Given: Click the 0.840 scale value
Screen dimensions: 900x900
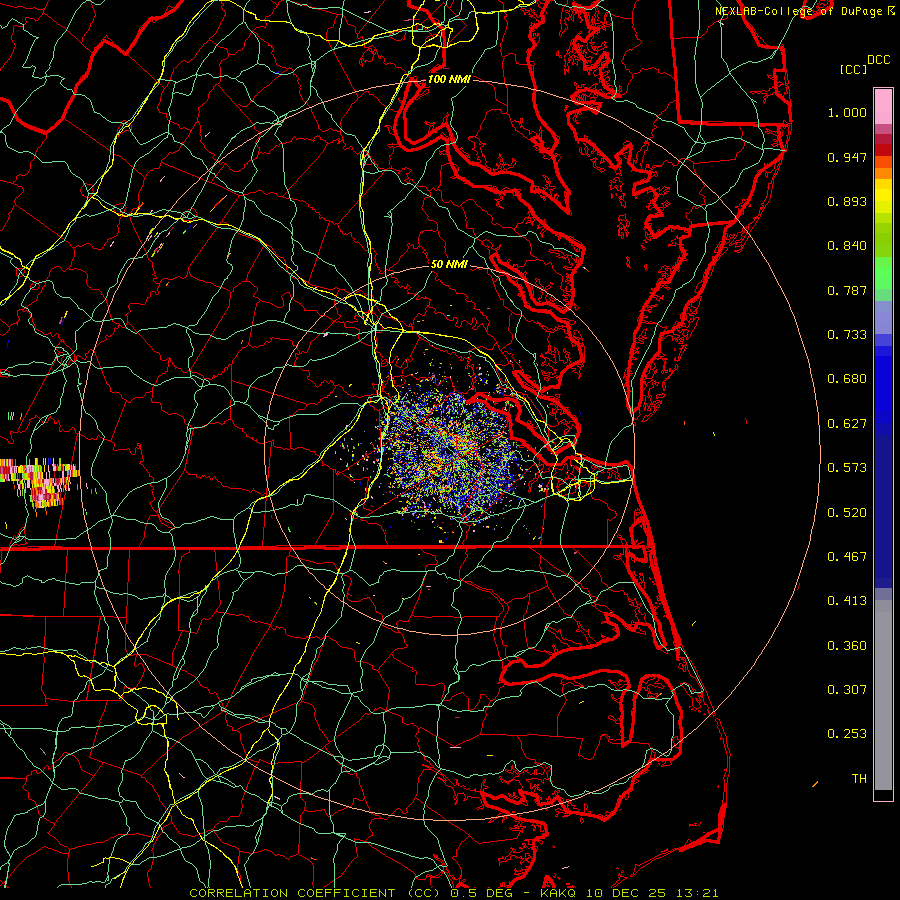Looking at the screenshot, I should tap(847, 246).
